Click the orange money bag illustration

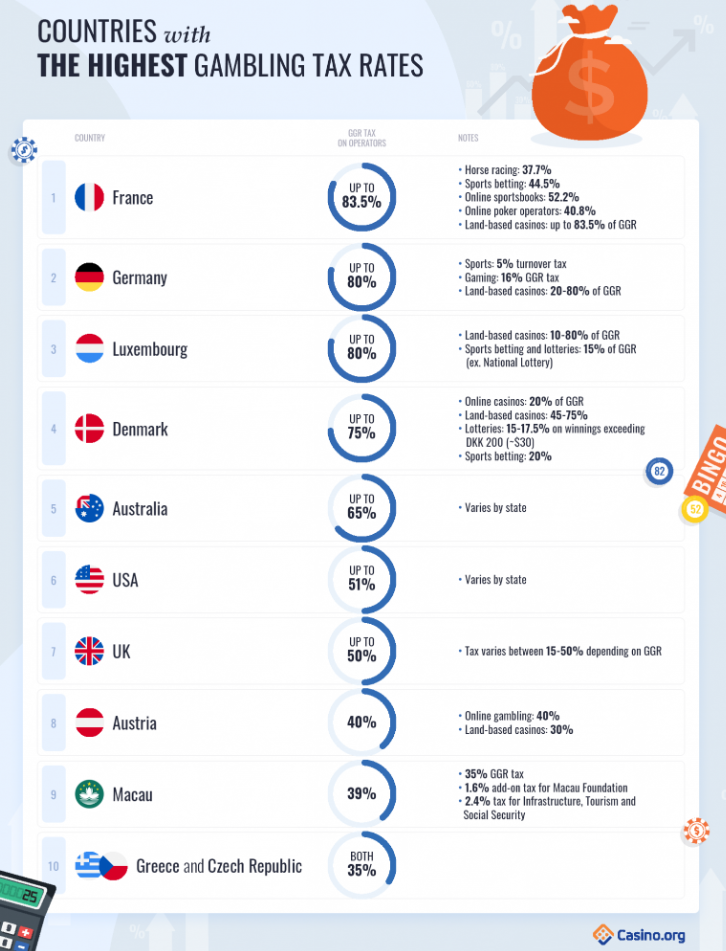coord(588,74)
